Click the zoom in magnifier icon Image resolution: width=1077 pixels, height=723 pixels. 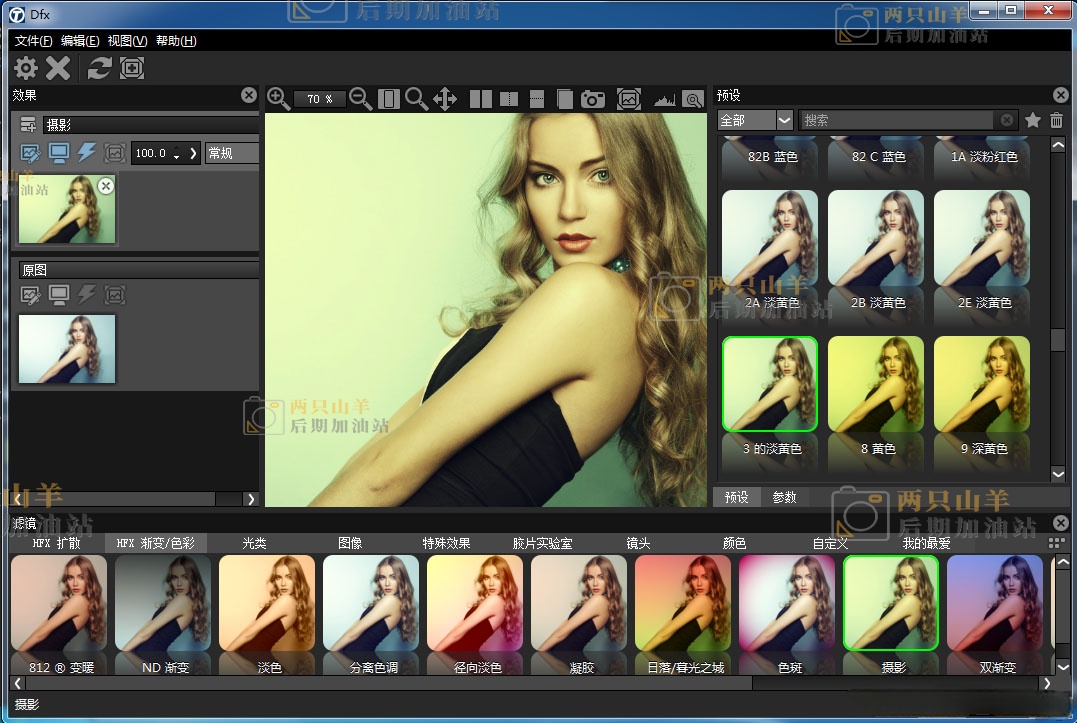(279, 98)
